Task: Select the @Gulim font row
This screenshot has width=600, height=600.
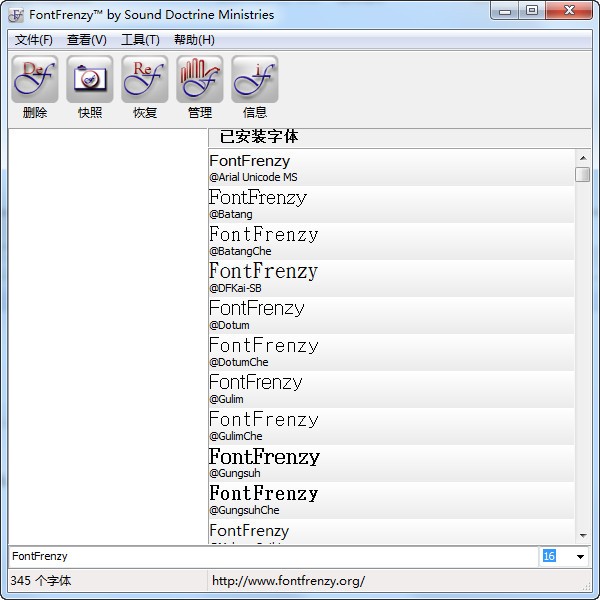Action: point(391,390)
